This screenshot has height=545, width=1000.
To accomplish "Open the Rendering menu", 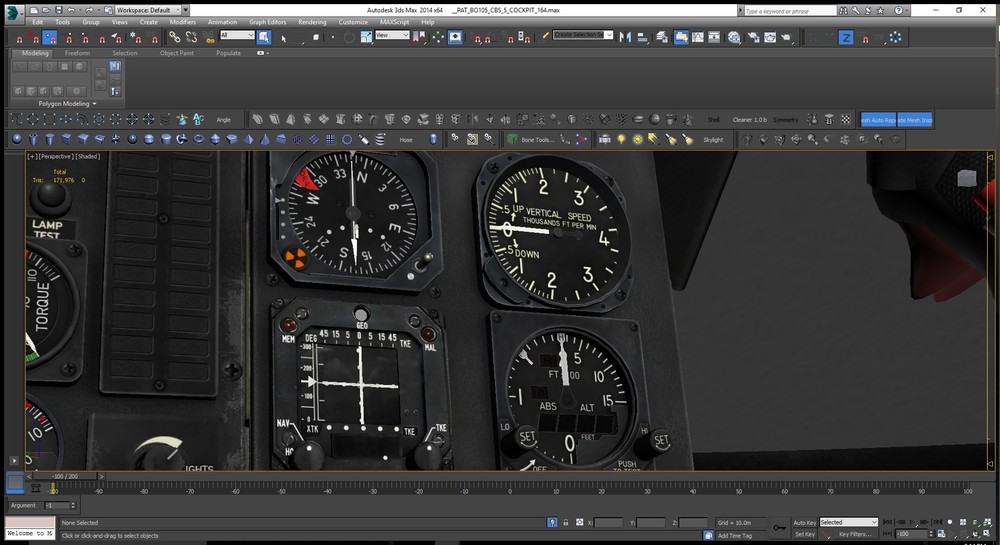I will tap(312, 21).
